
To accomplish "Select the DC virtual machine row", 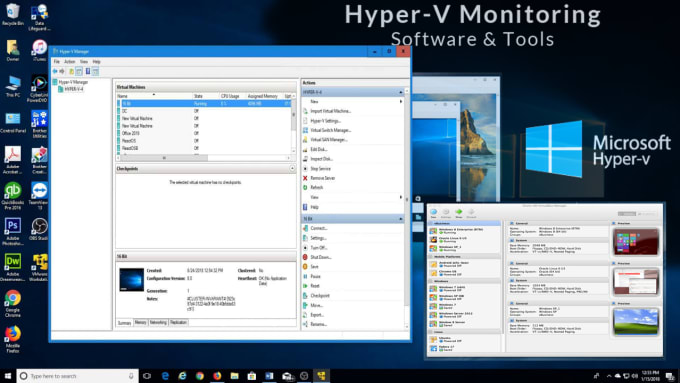I will pos(204,111).
